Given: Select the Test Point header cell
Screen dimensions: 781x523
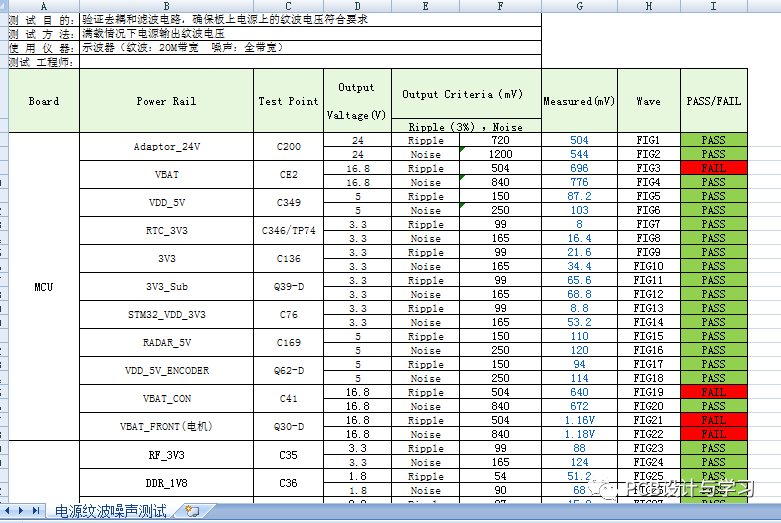Looking at the screenshot, I should click(288, 101).
